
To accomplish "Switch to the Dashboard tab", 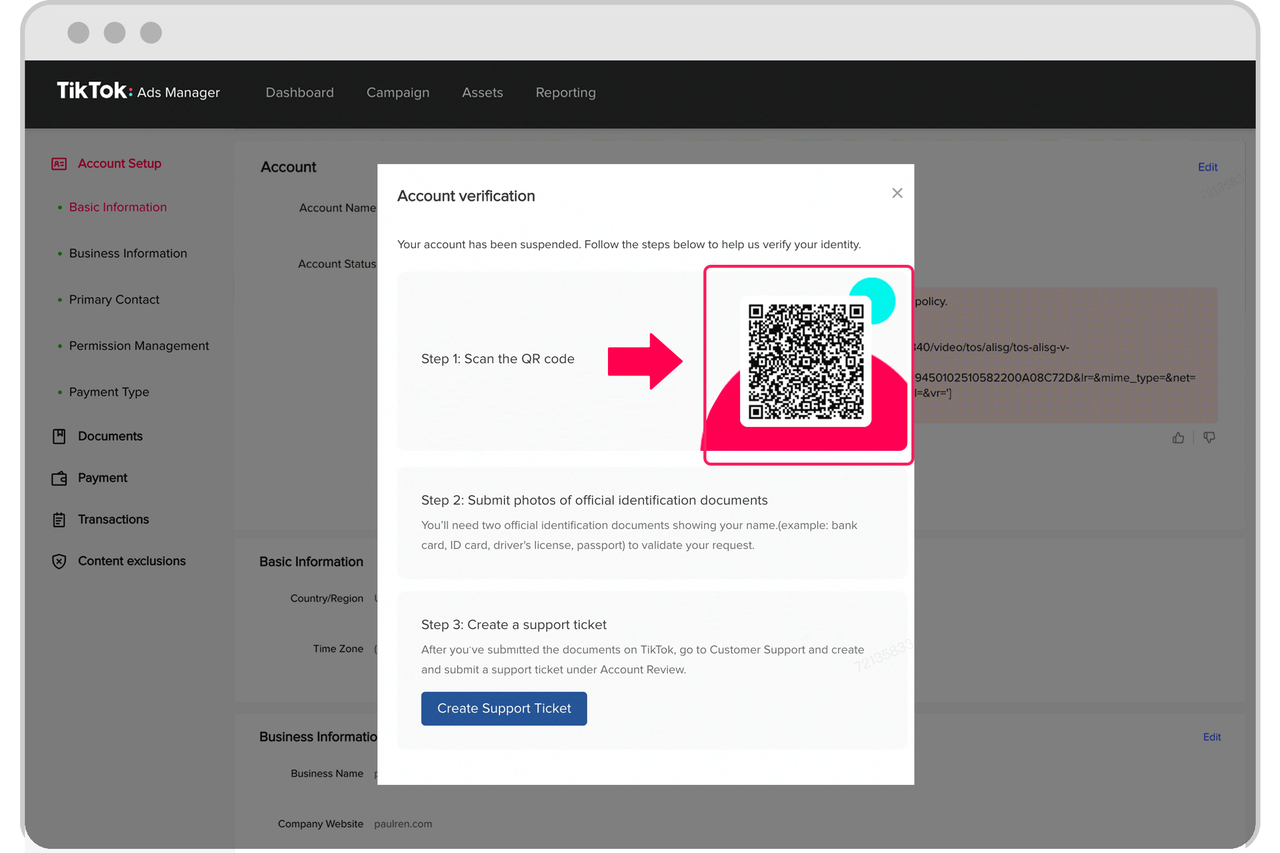I will pyautogui.click(x=299, y=92).
